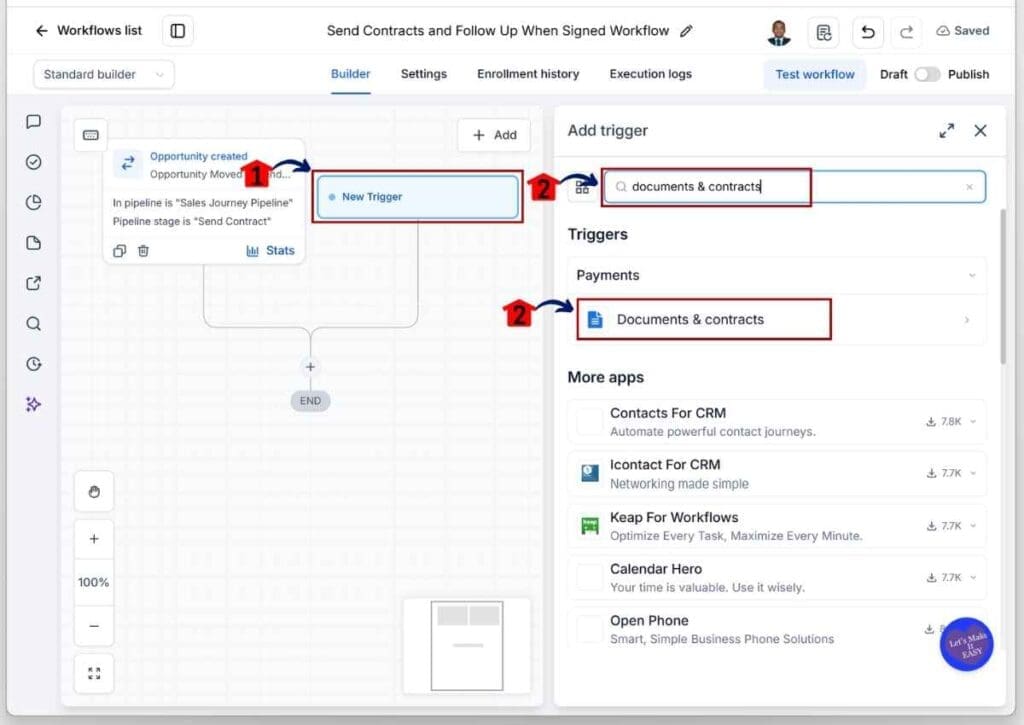Image resolution: width=1024 pixels, height=725 pixels.
Task: Click the Add button on canvas
Action: 494,135
